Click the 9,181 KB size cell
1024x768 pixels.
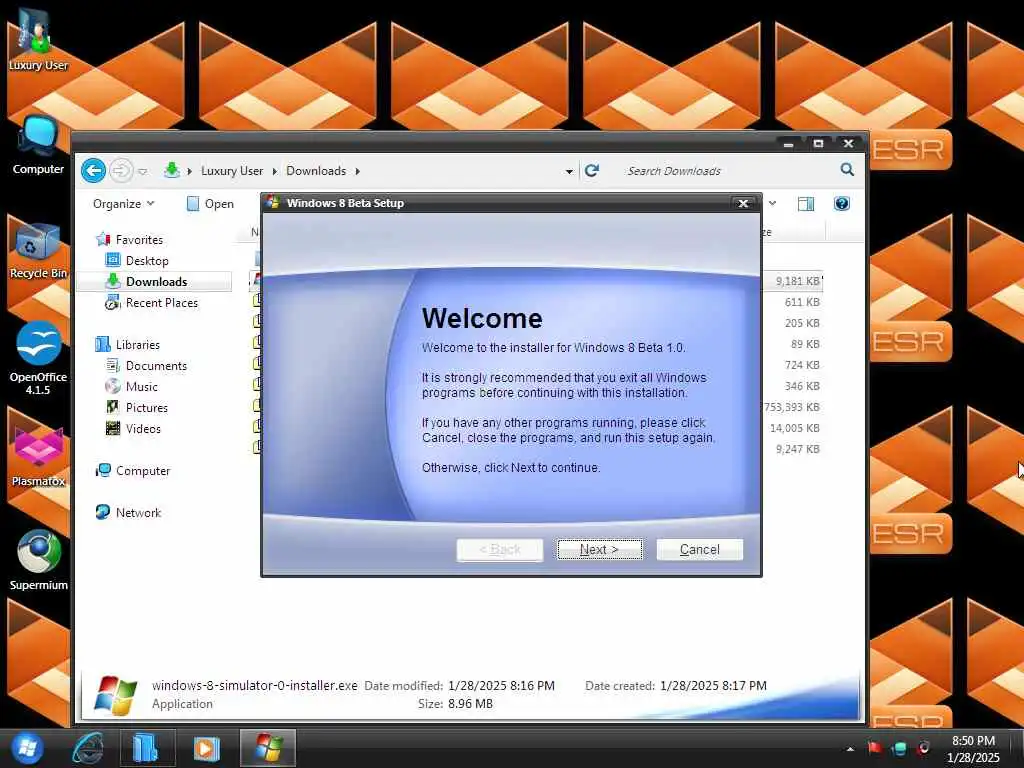coord(797,281)
